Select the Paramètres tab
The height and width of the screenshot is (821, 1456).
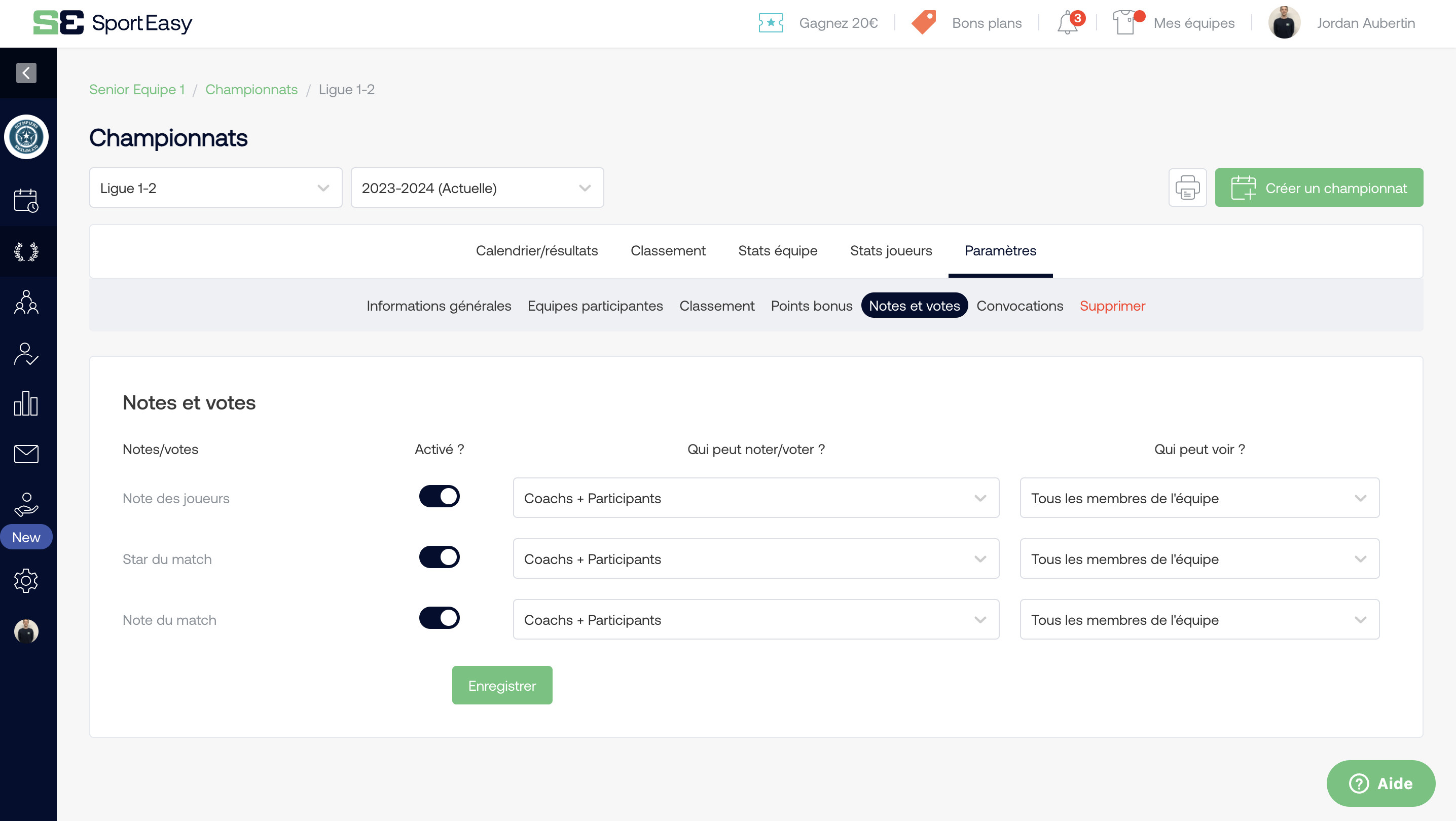pyautogui.click(x=1000, y=251)
